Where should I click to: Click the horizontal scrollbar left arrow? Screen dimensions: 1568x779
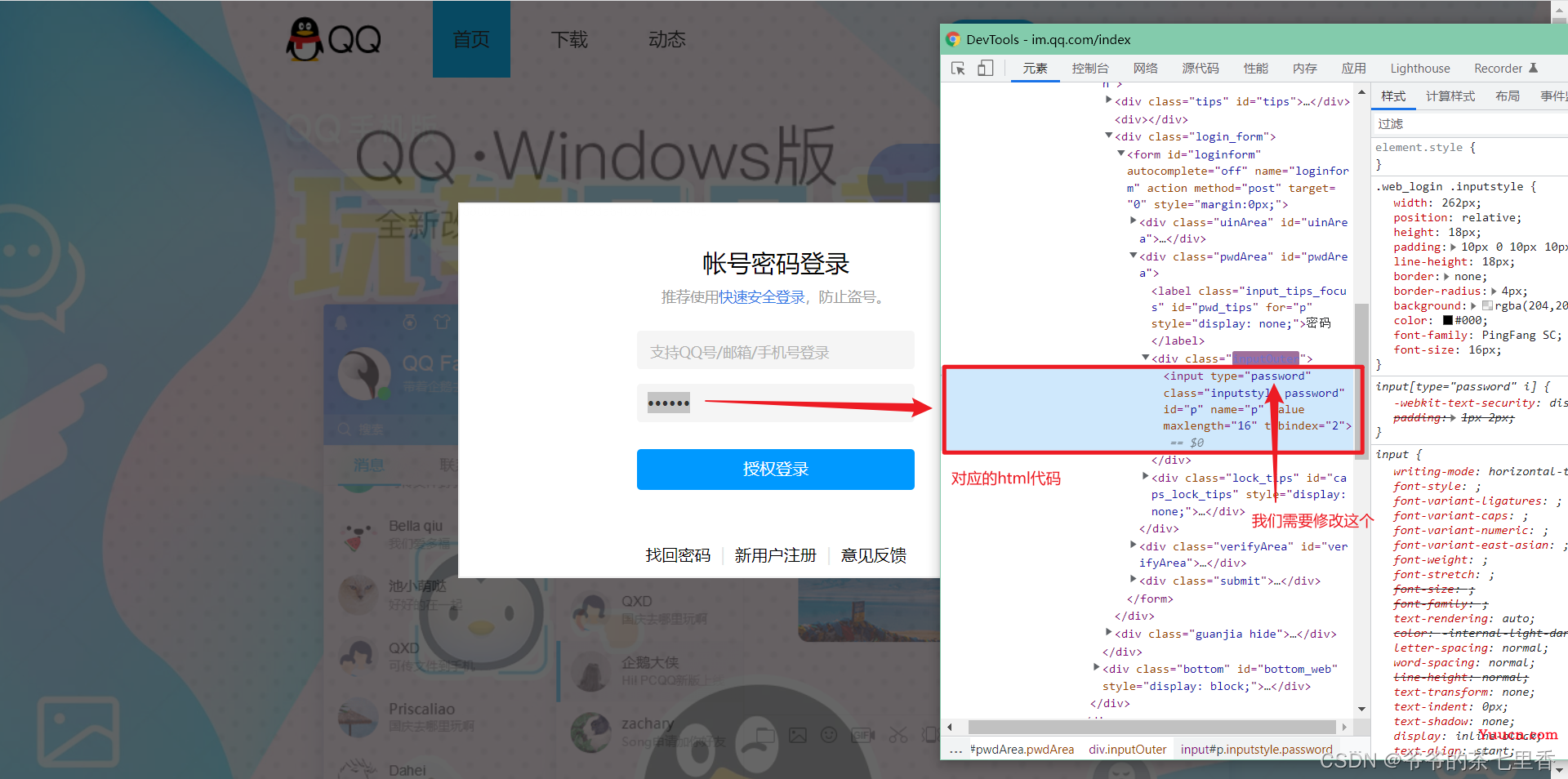tap(950, 727)
